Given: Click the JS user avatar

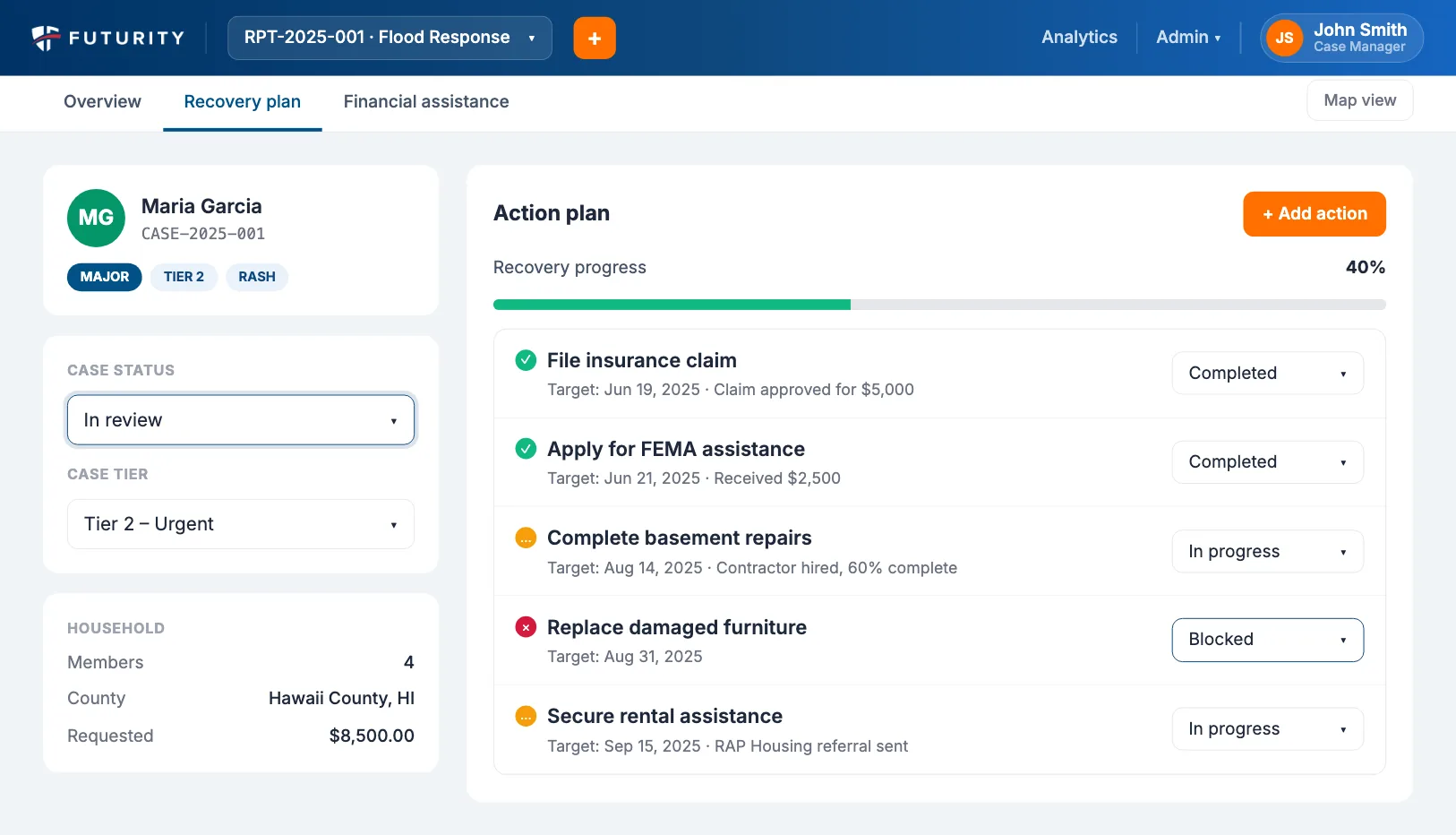Looking at the screenshot, I should tap(1284, 38).
